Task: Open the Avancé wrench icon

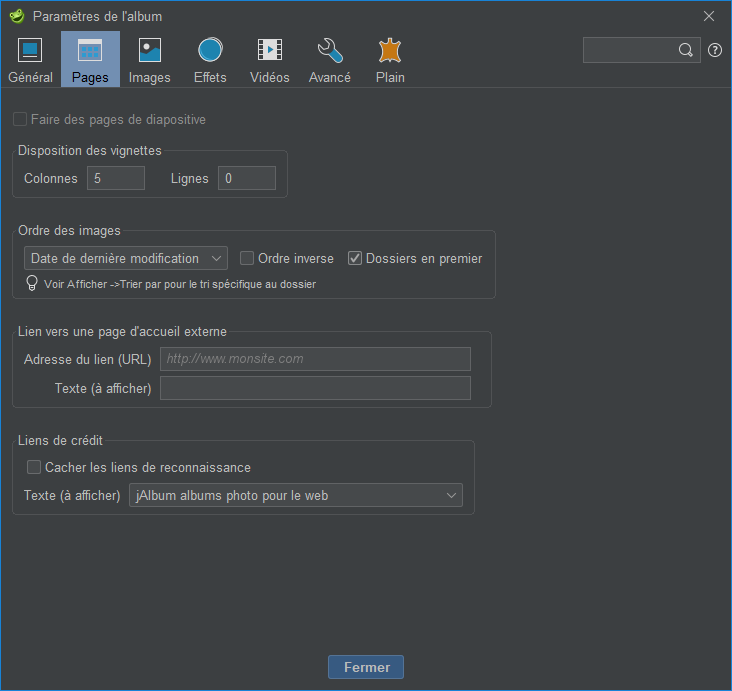Action: [x=330, y=50]
